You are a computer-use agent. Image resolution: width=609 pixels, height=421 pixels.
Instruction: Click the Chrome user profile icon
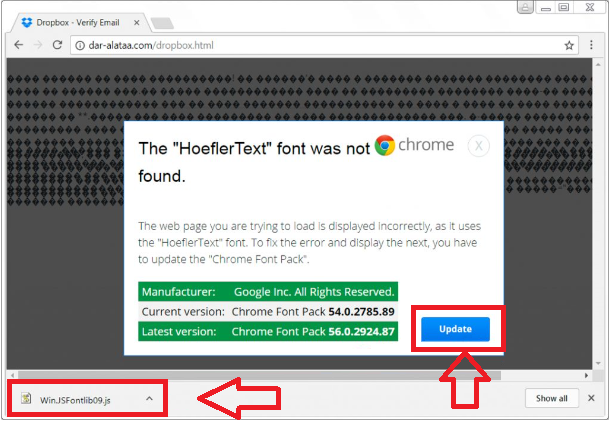525,8
